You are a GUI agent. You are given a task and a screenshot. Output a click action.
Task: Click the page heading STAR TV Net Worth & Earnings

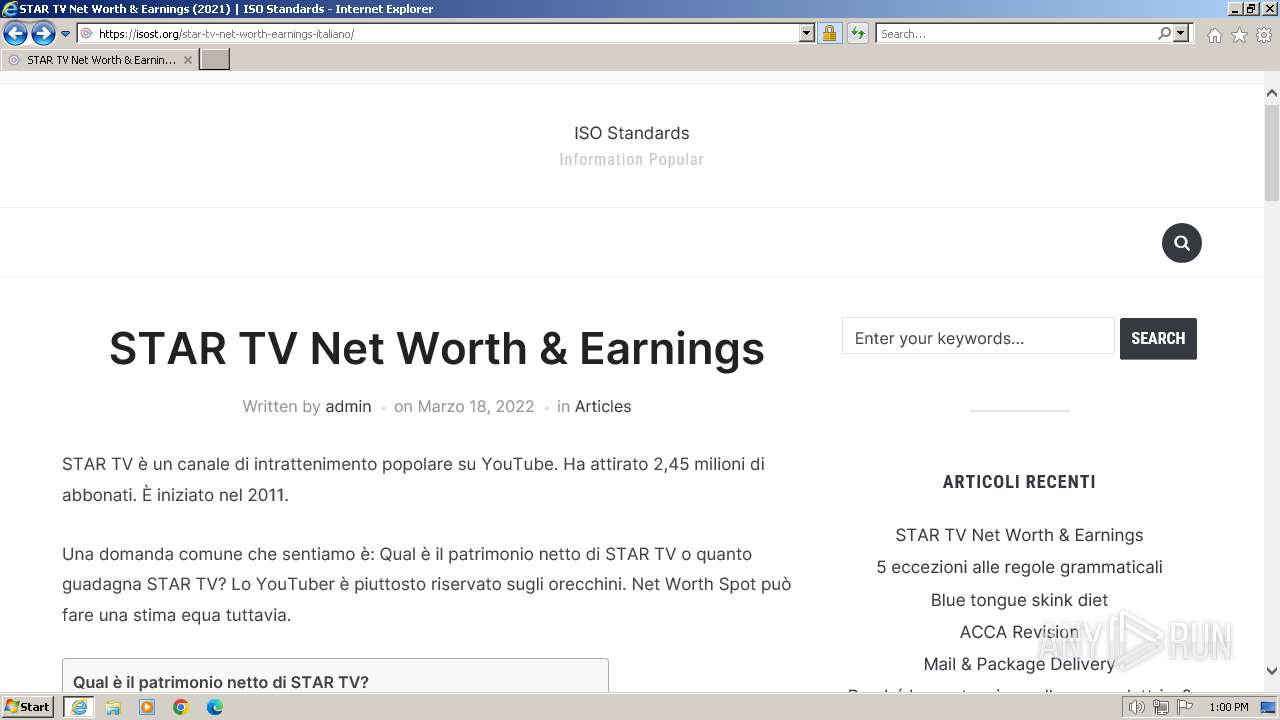pos(437,348)
